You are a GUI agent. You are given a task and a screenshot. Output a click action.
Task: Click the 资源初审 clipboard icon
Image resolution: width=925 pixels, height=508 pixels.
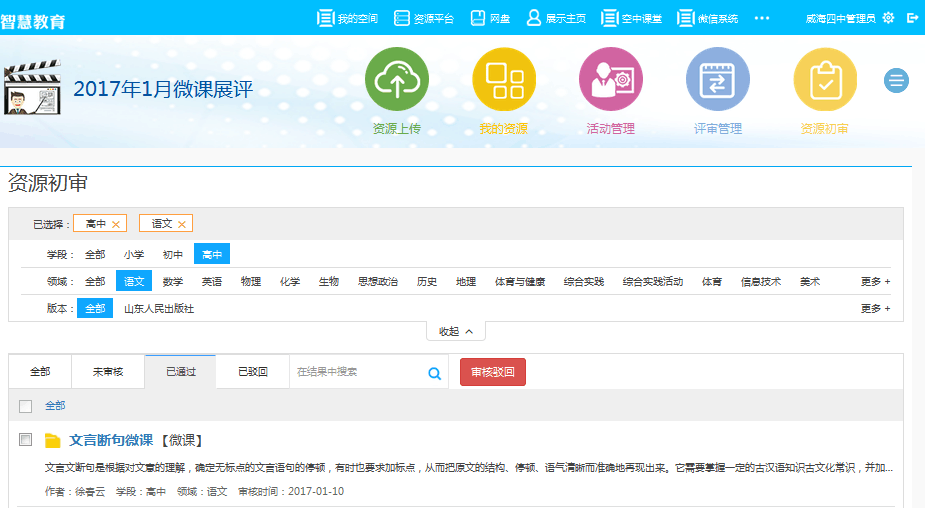(825, 80)
